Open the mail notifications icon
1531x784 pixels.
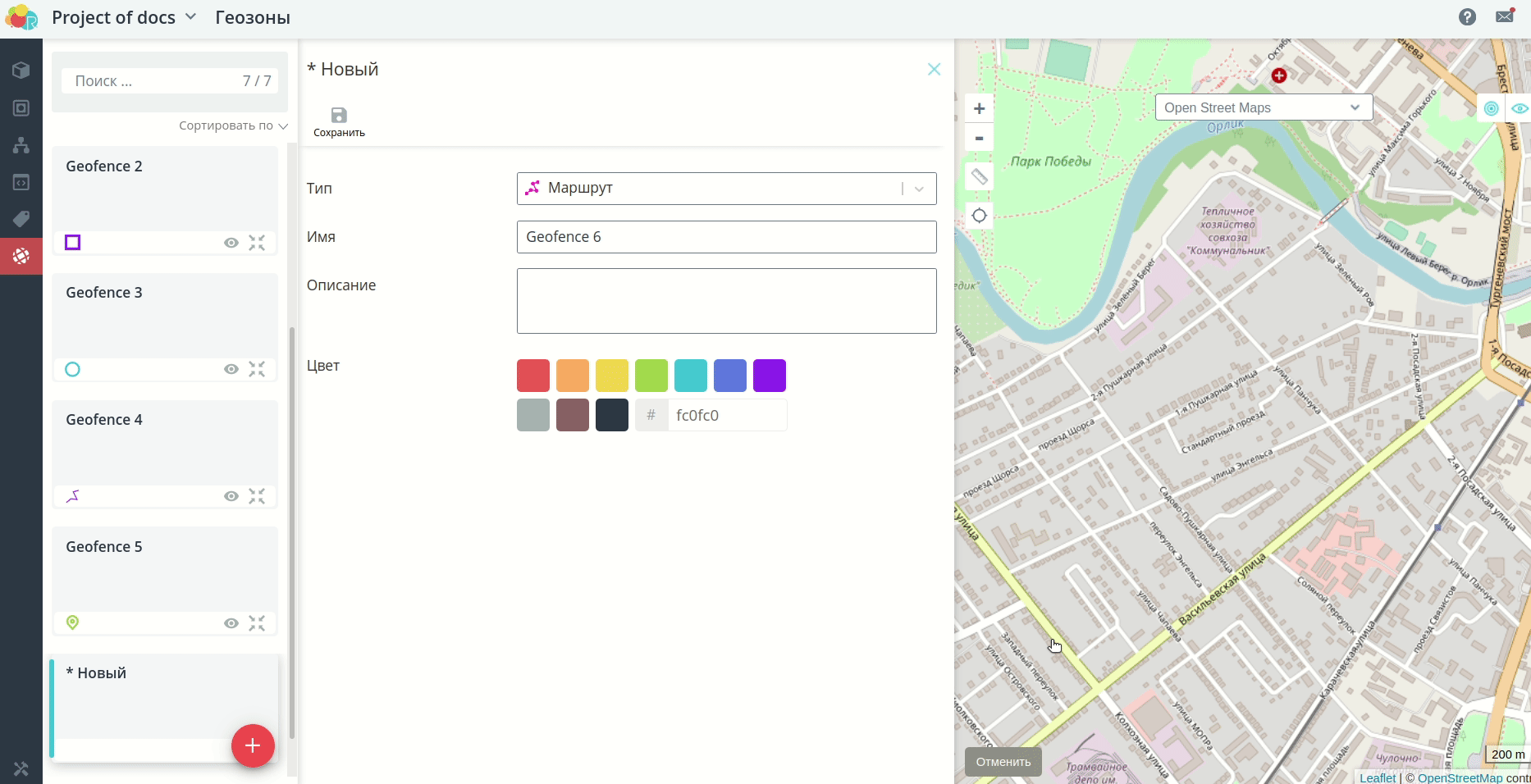[1505, 16]
